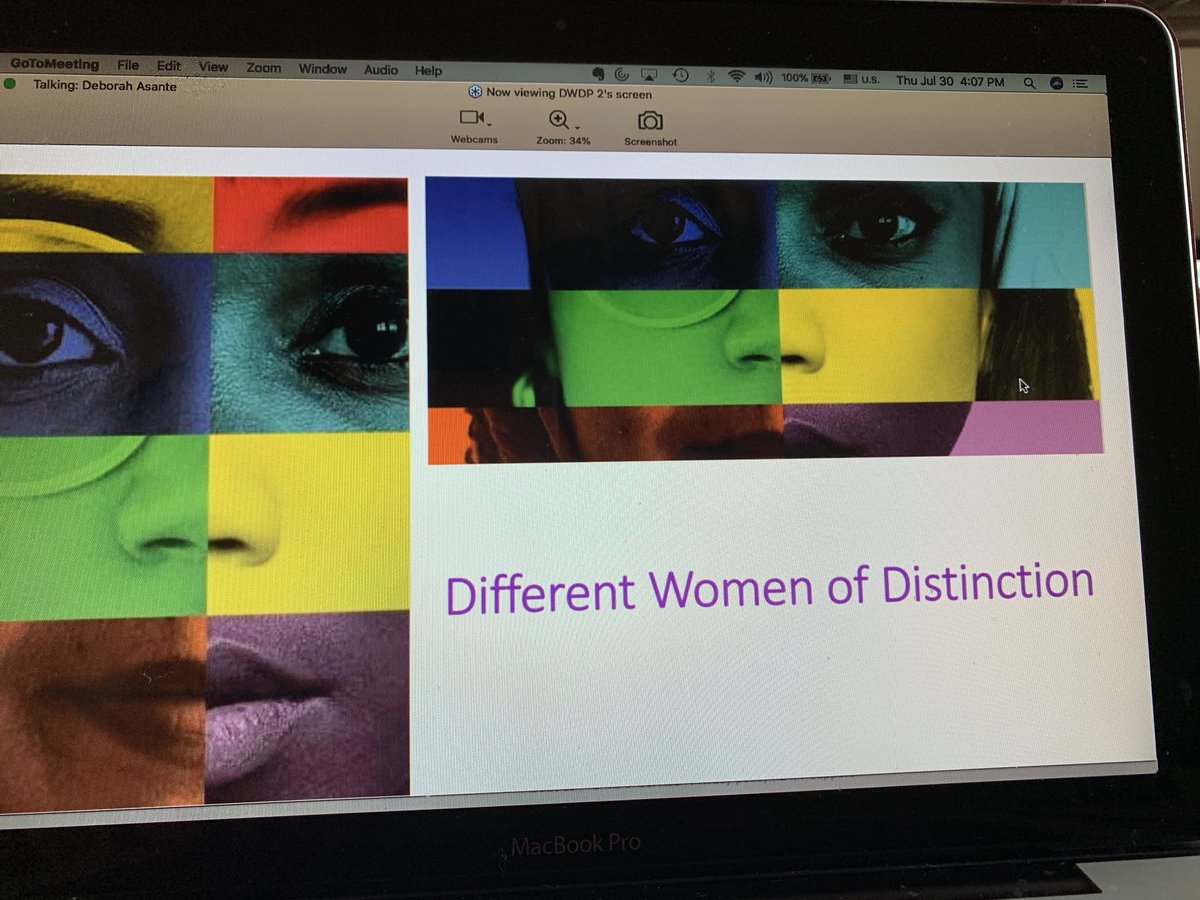Open the View menu

click(213, 67)
